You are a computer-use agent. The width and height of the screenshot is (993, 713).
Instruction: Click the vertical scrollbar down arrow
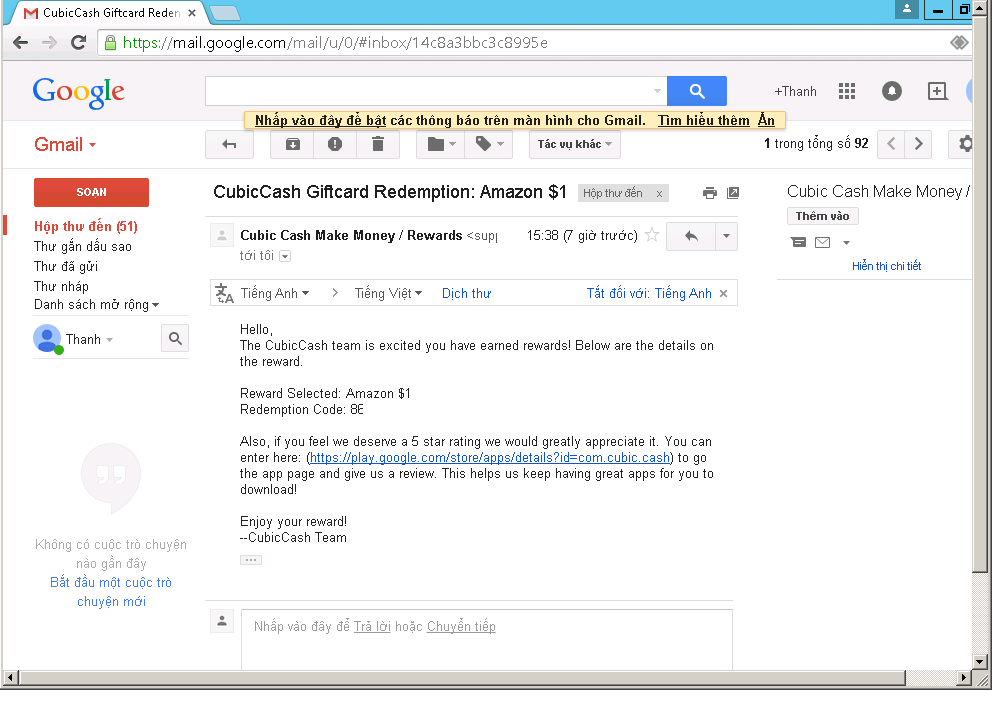point(980,661)
